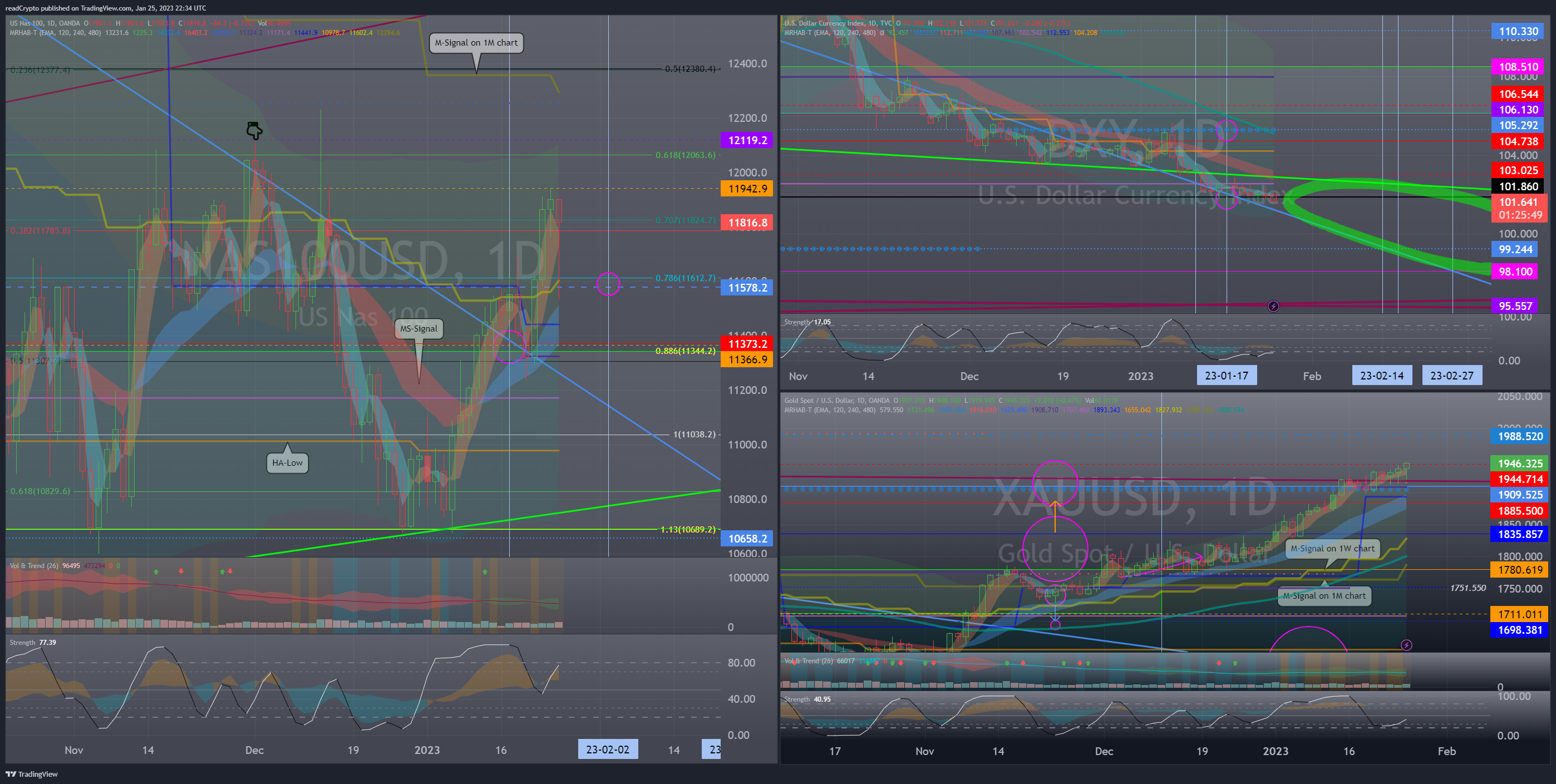
Task: Click the orange 1711.011 gold price label
Action: pos(1519,614)
